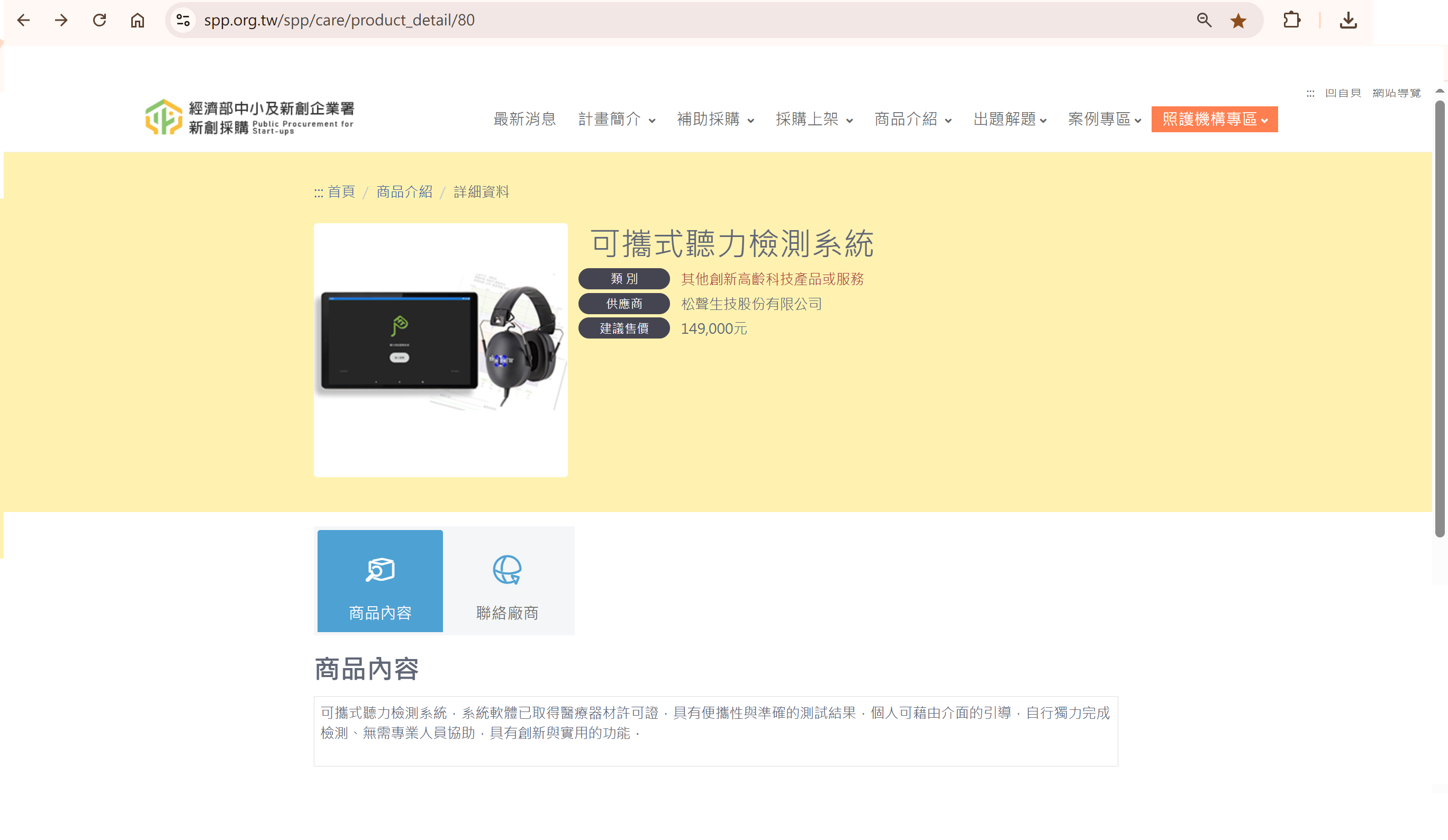This screenshot has height=840, width=1448.
Task: Open the extensions puzzle icon
Action: (x=1291, y=21)
